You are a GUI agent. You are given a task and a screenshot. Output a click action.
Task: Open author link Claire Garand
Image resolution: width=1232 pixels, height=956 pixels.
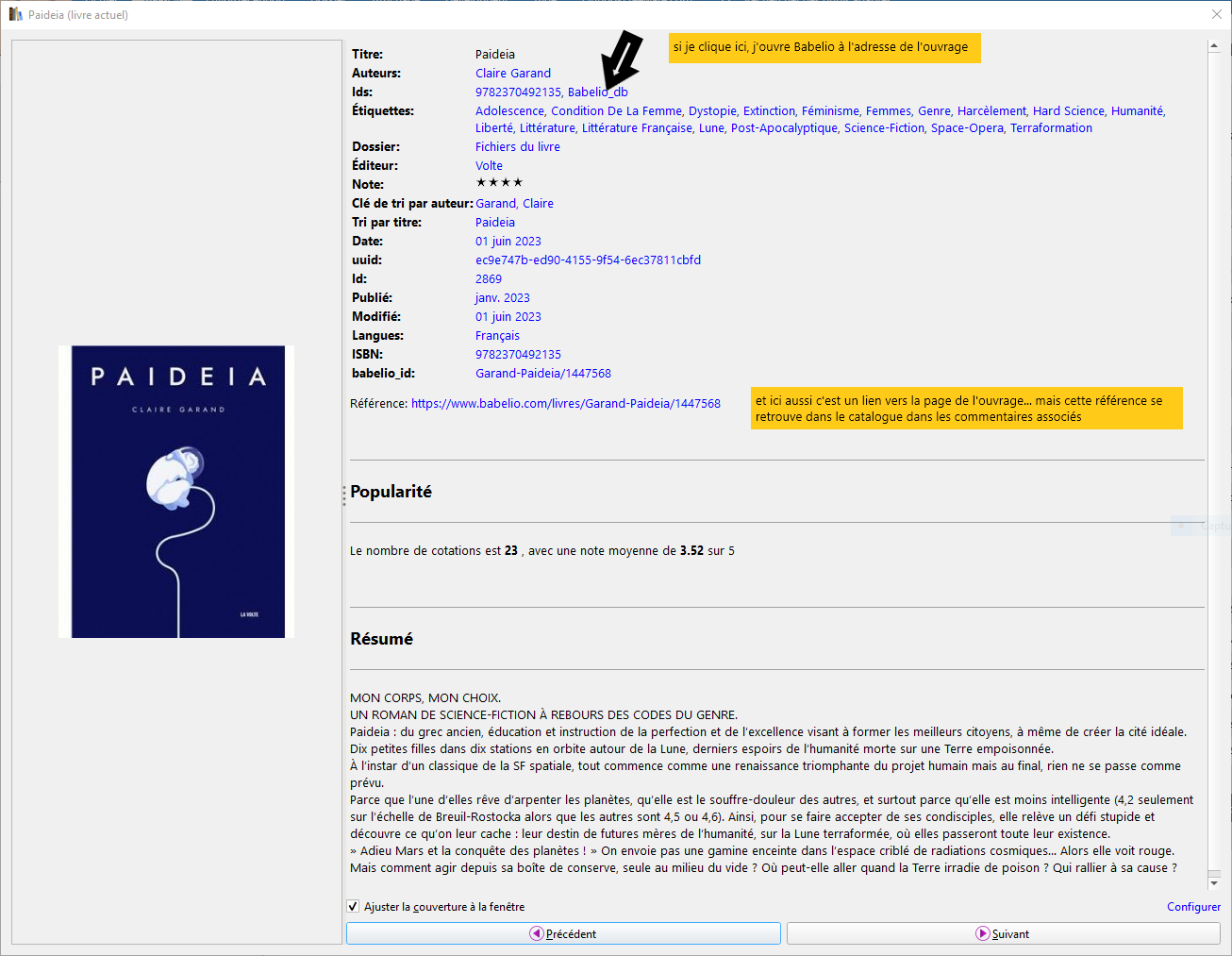pos(513,73)
